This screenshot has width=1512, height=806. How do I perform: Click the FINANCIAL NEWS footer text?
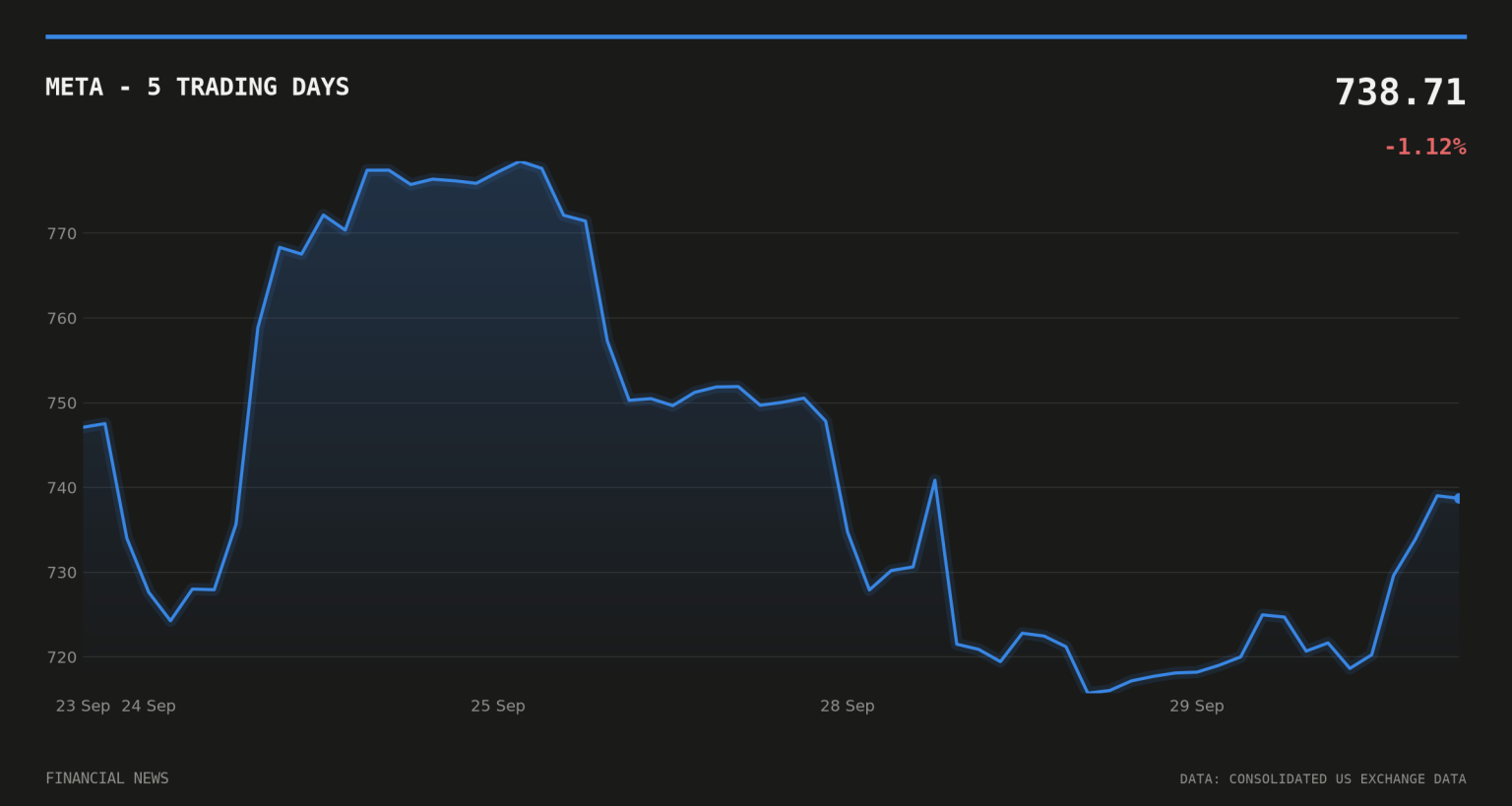click(107, 778)
